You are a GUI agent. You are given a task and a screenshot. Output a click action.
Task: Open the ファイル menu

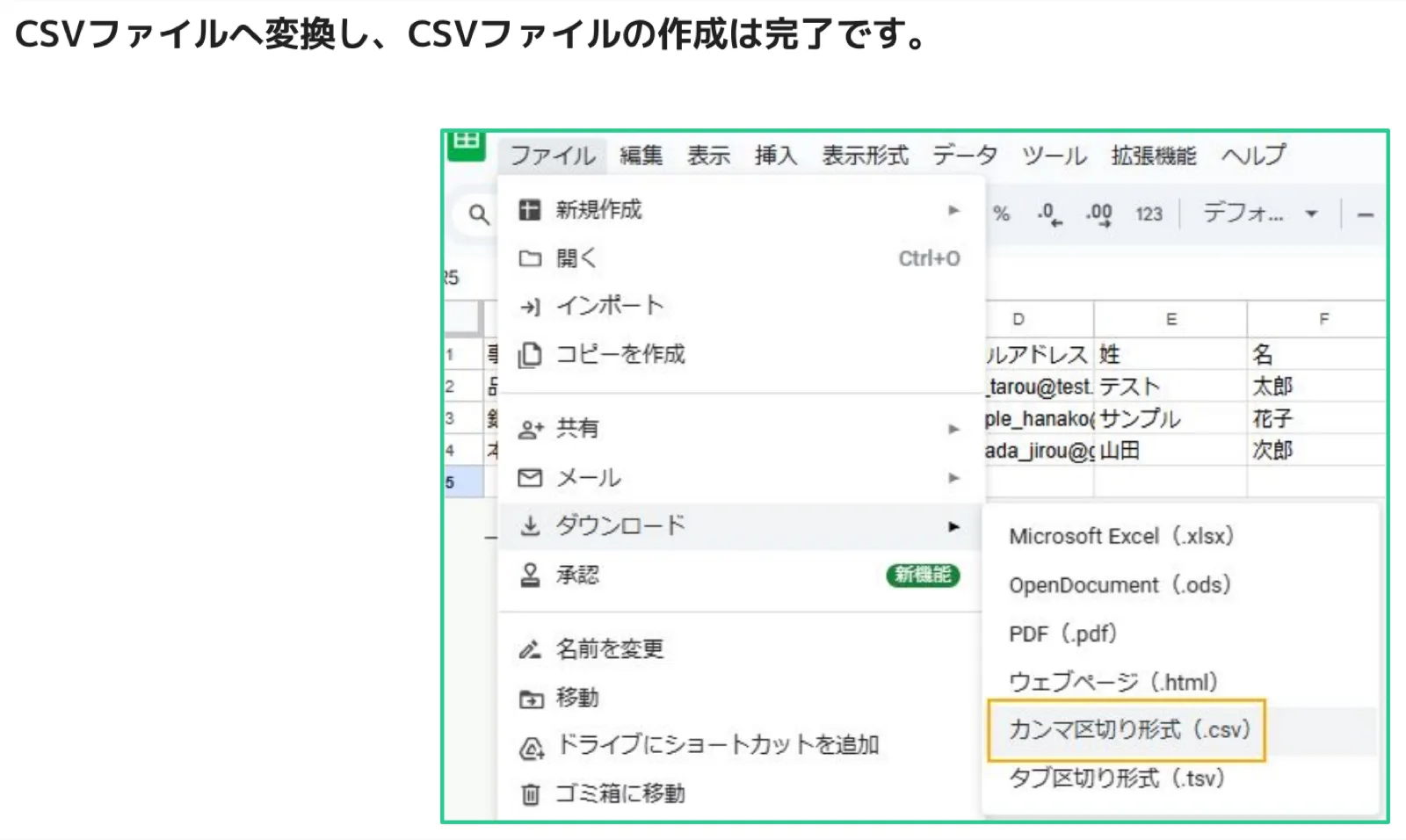click(x=553, y=156)
